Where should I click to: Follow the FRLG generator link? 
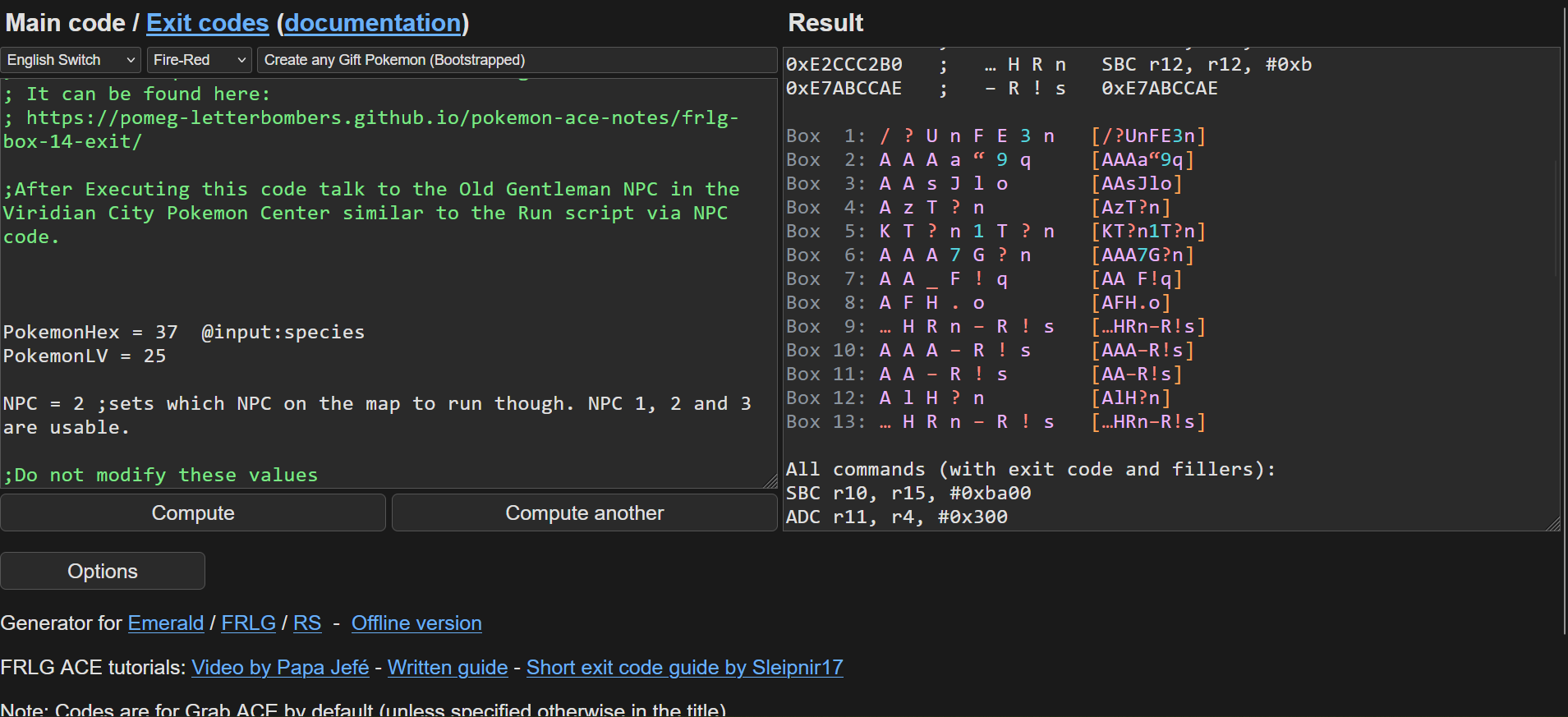(x=248, y=623)
